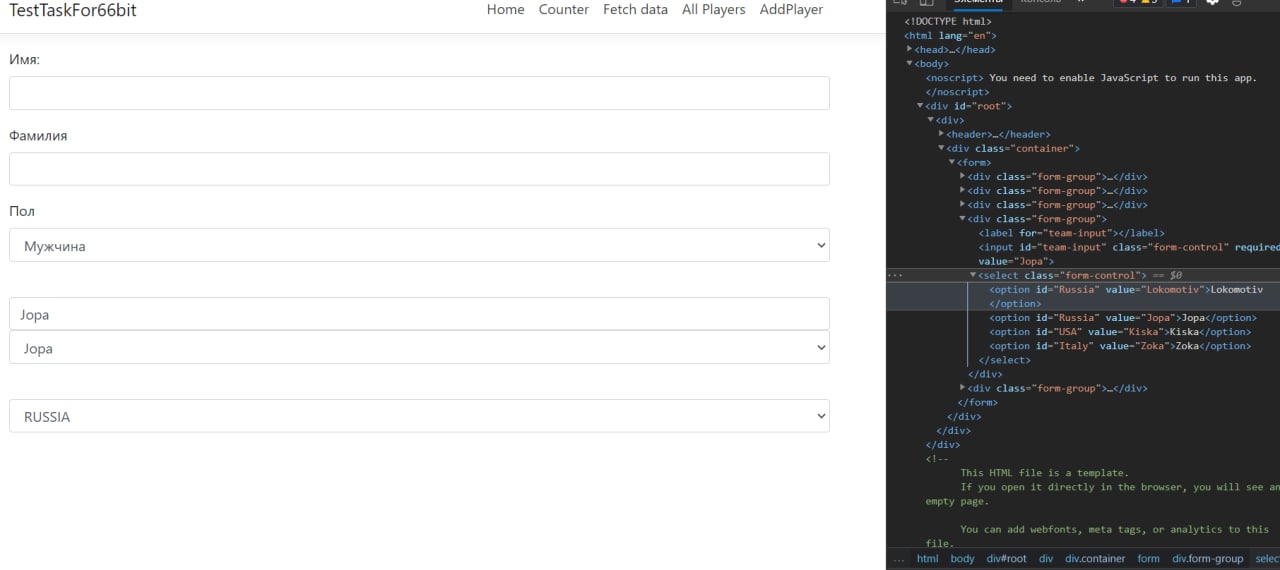Click the AddPlayer navigation link

coord(791,10)
